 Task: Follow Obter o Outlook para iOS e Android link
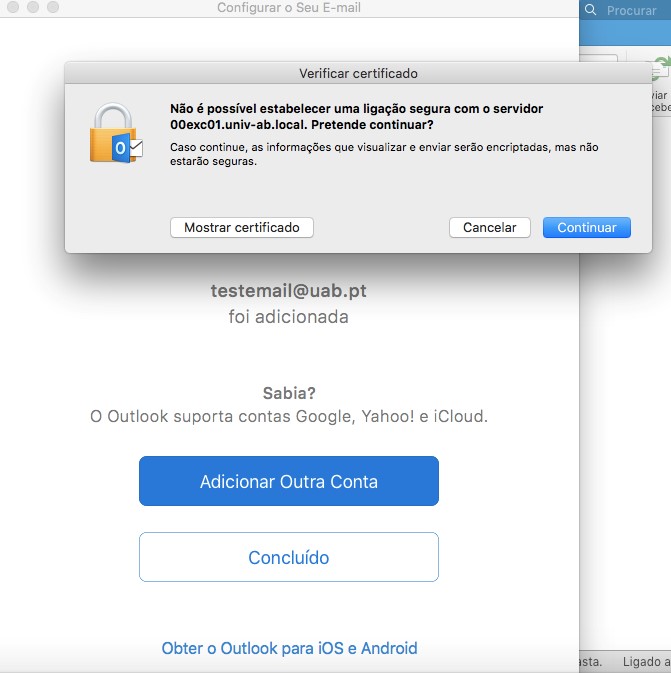click(289, 648)
